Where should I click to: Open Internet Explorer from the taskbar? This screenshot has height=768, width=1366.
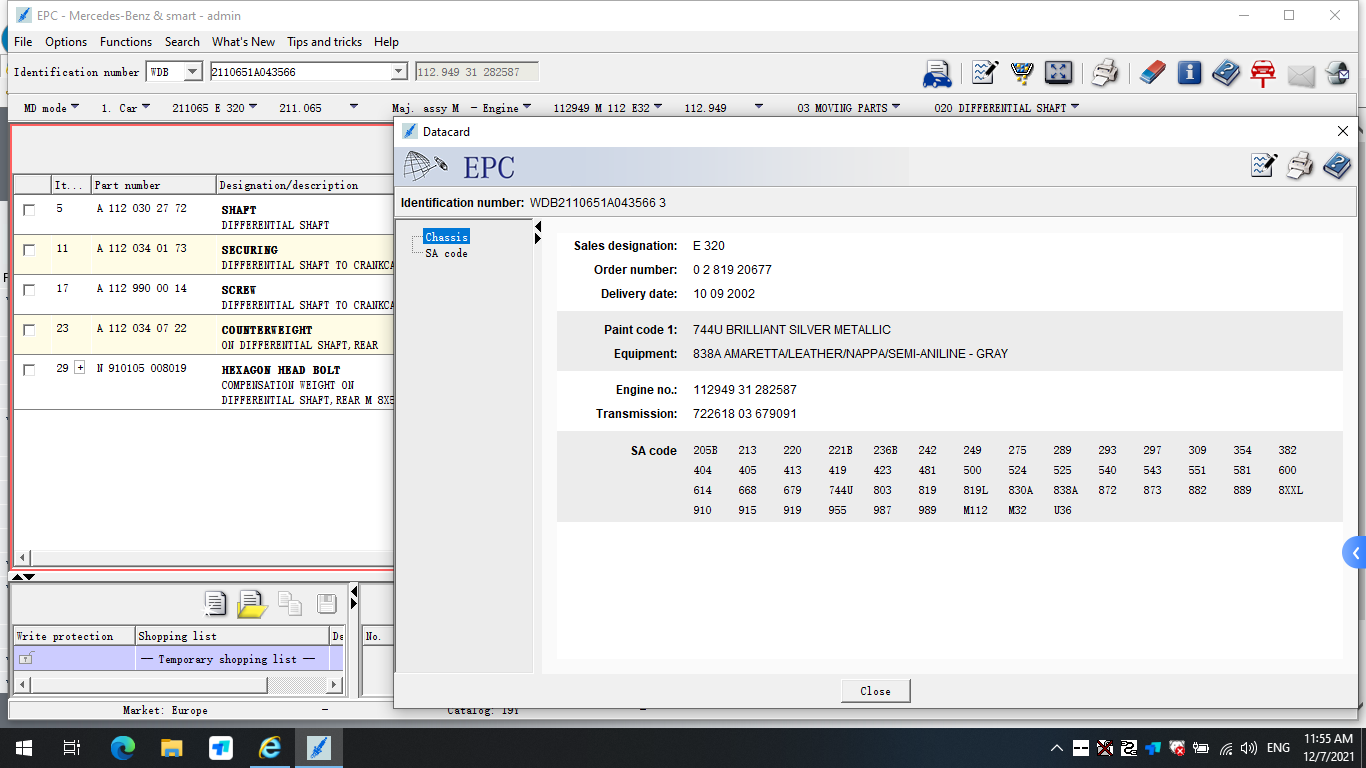(x=270, y=748)
